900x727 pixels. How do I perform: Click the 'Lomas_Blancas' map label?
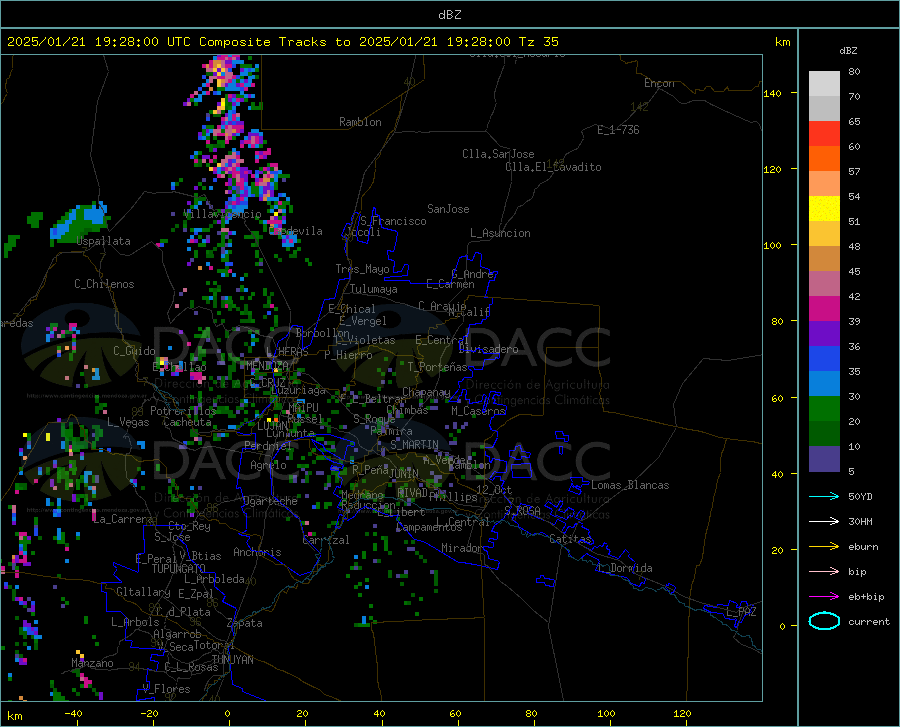(x=630, y=485)
